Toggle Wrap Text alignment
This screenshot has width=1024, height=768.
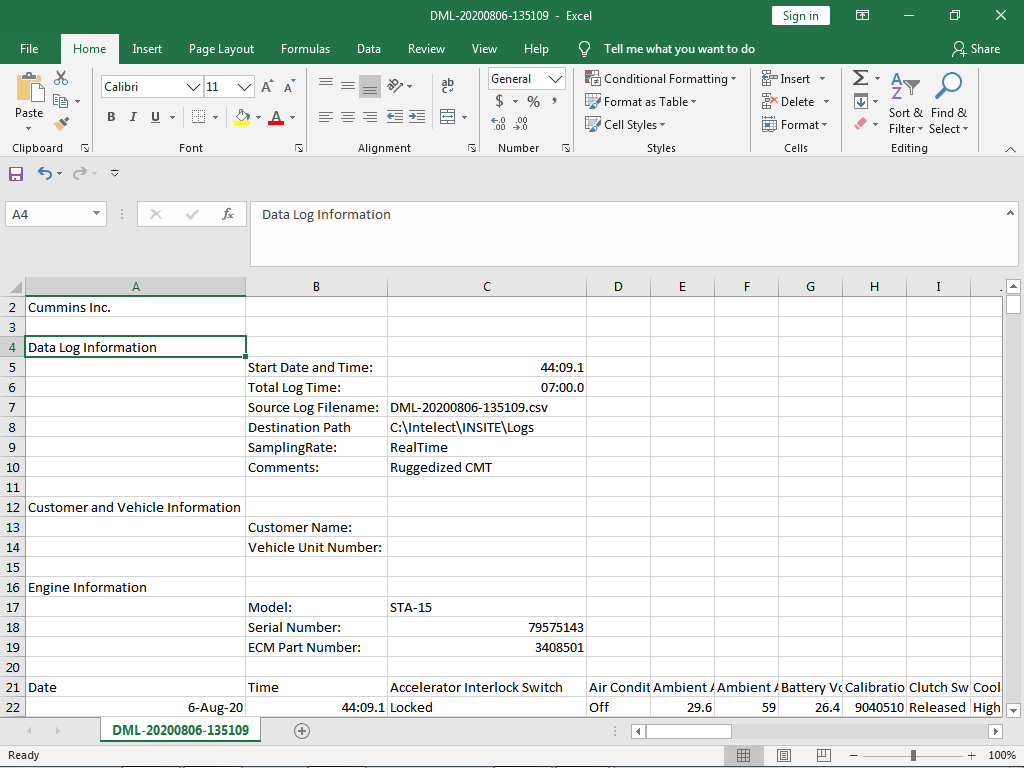point(447,85)
